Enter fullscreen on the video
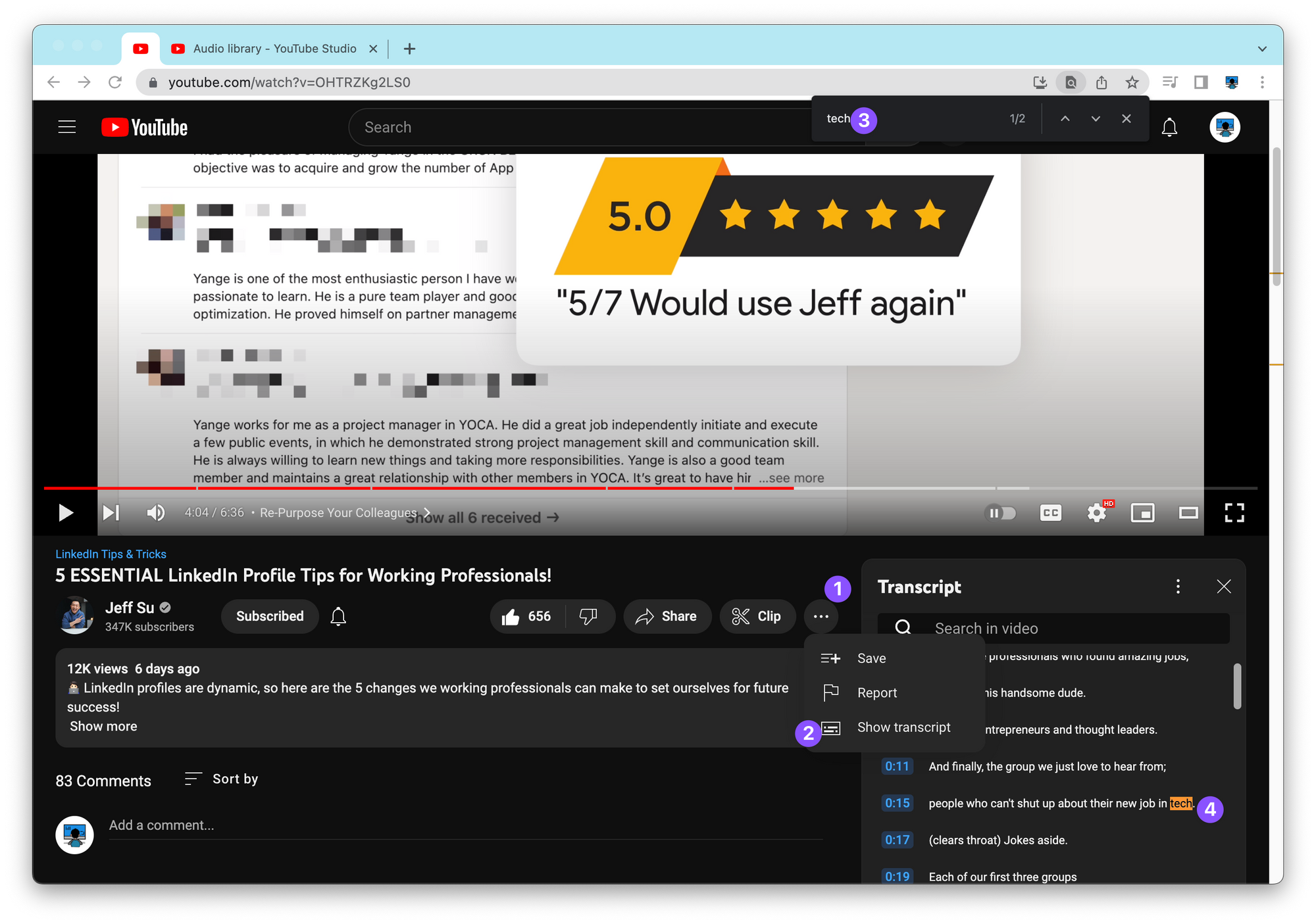 click(1234, 513)
